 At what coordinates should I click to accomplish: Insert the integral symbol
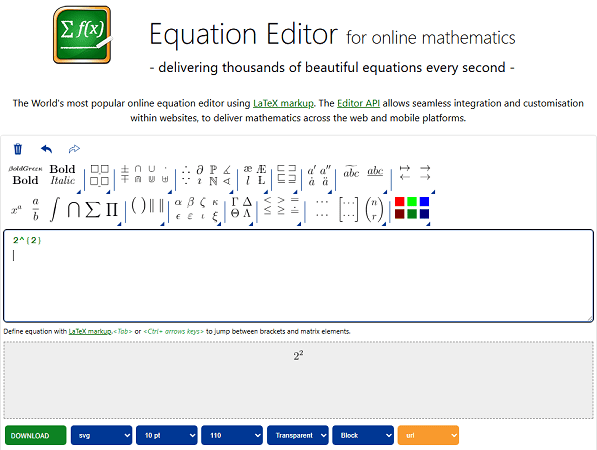54,209
